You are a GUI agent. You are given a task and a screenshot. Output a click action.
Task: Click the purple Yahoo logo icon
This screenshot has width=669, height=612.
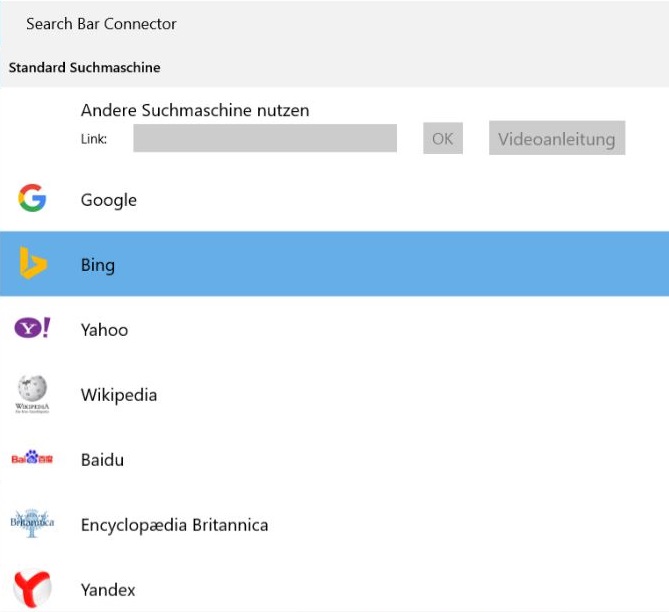(32, 328)
